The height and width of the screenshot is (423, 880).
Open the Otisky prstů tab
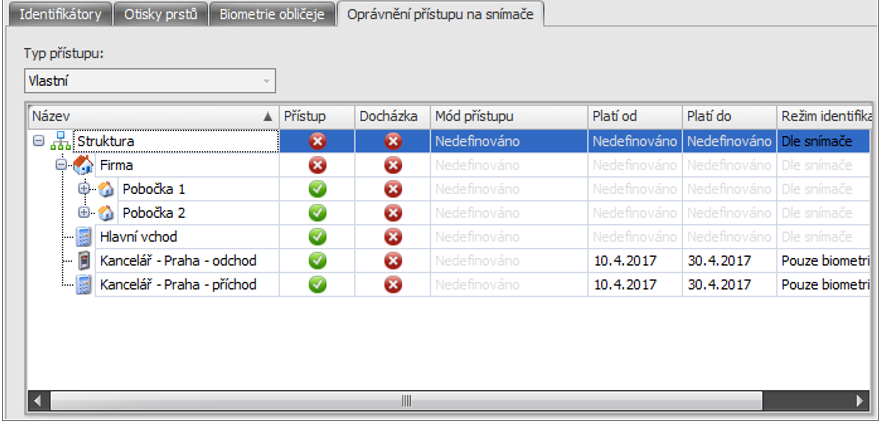click(161, 15)
